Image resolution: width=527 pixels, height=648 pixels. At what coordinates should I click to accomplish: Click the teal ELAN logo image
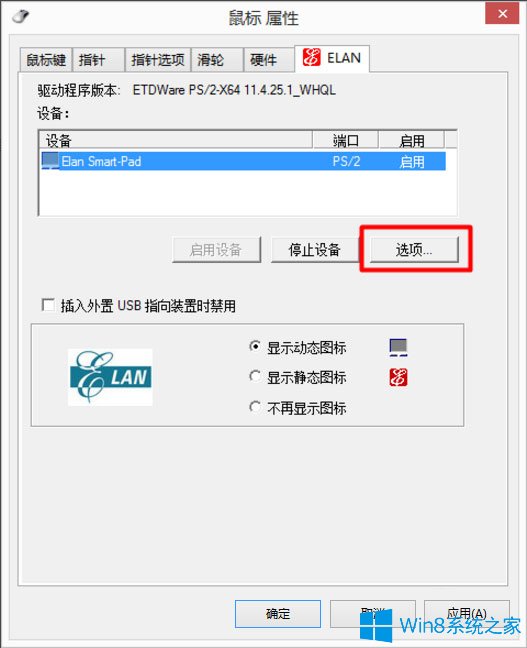pos(110,377)
